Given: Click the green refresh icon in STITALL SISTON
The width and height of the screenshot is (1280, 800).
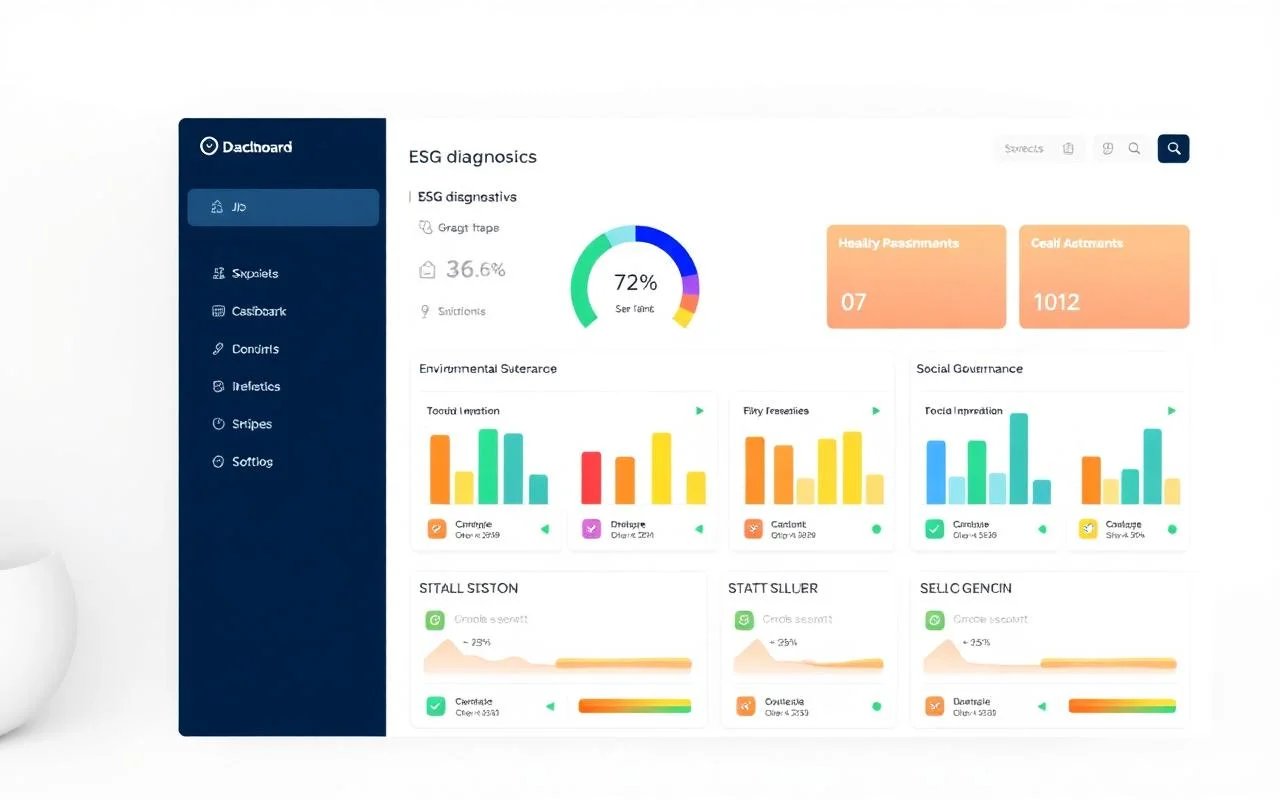Looking at the screenshot, I should click(x=435, y=620).
